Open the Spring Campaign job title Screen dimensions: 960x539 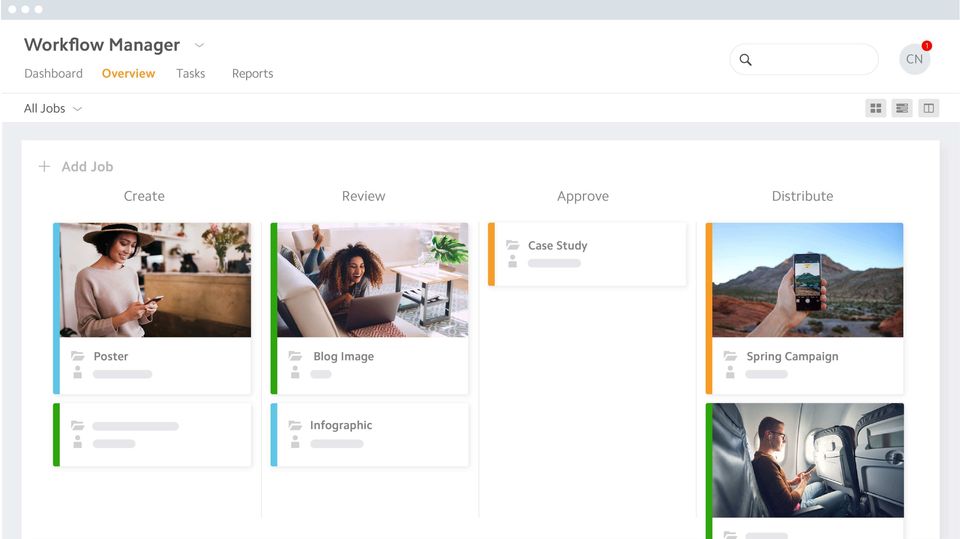792,356
